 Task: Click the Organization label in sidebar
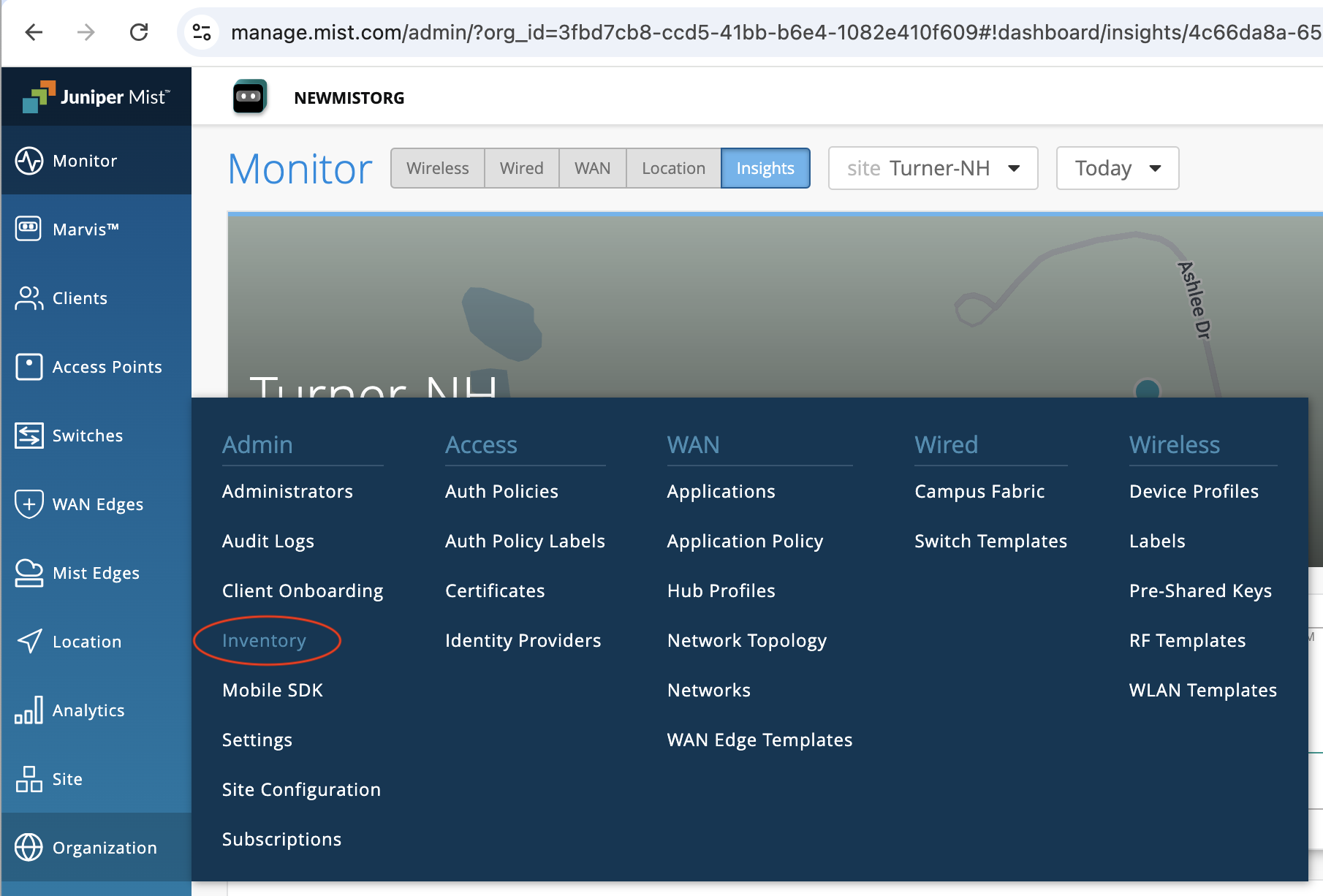pyautogui.click(x=105, y=848)
